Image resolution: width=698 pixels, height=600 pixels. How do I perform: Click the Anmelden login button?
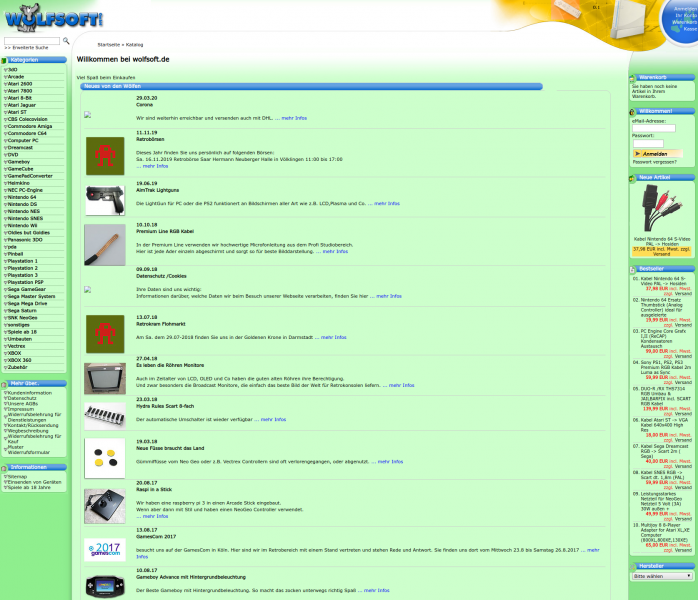click(x=657, y=154)
